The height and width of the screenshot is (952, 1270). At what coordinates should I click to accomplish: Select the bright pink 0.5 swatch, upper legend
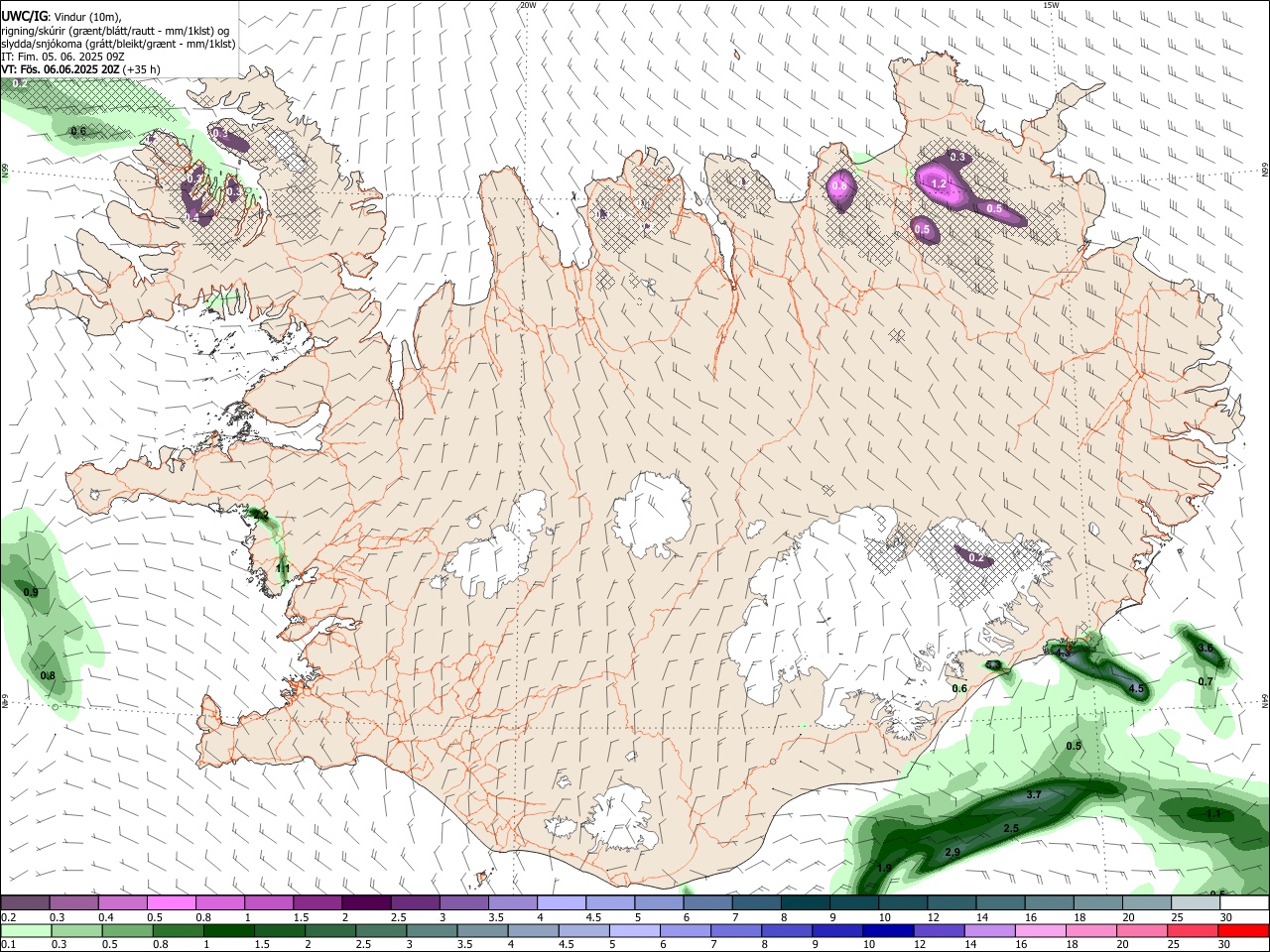171,902
